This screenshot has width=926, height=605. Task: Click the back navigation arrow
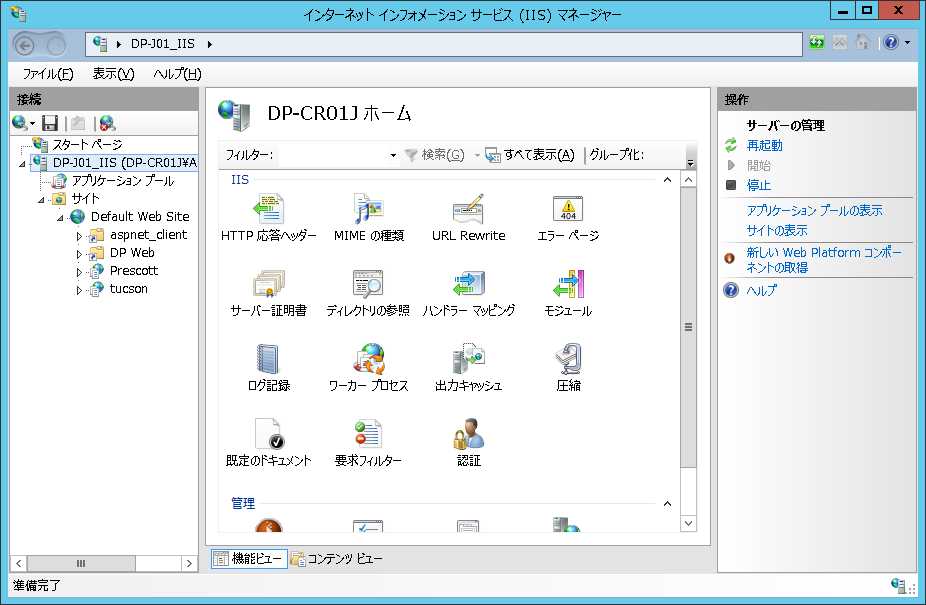click(x=24, y=45)
